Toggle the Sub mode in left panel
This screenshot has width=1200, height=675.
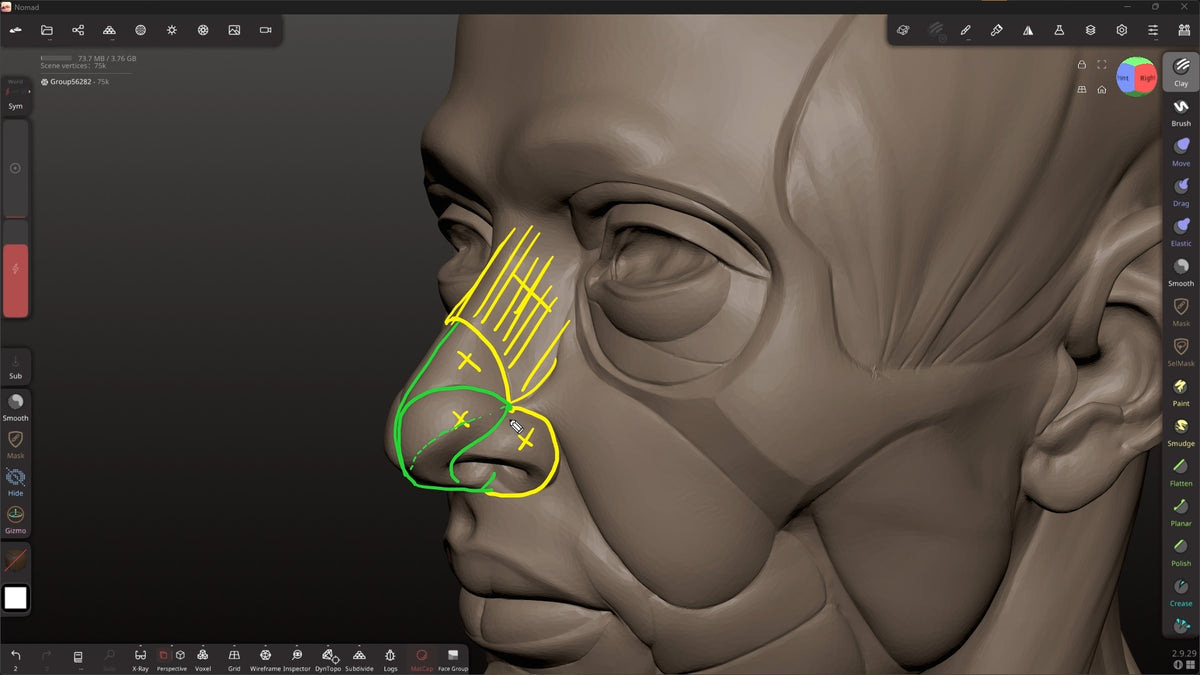coord(15,366)
